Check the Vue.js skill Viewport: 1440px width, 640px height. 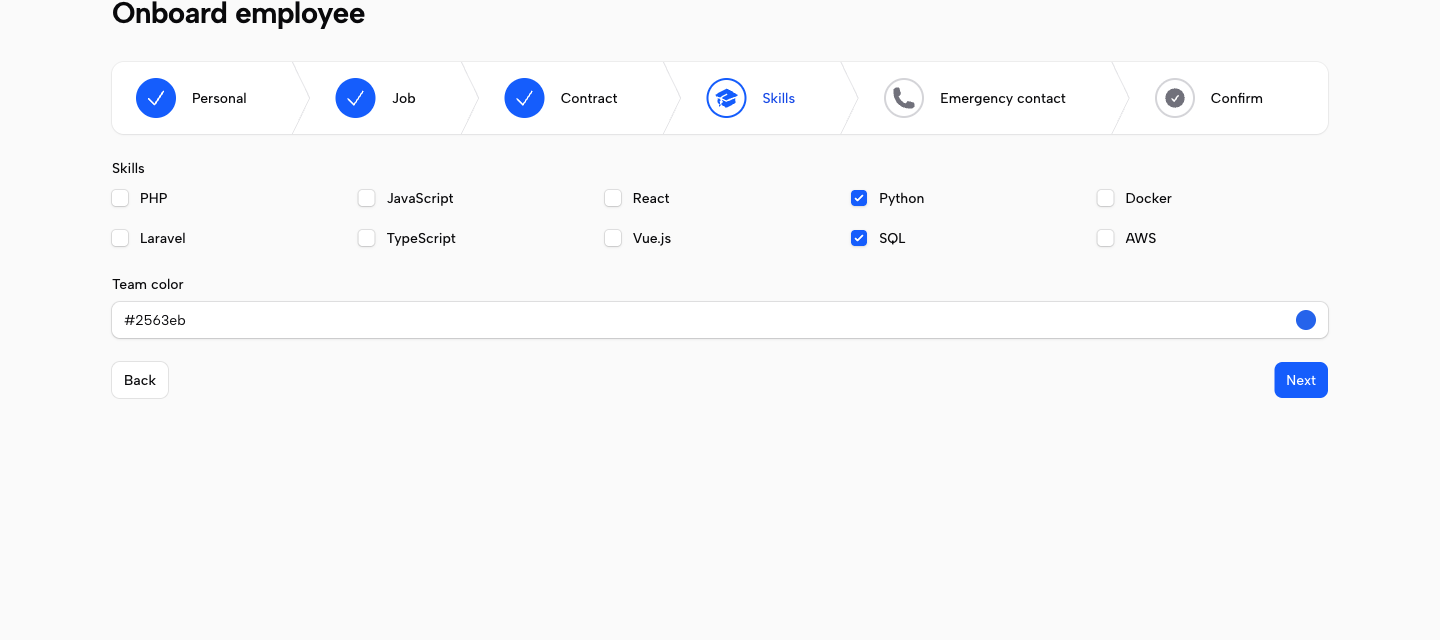click(x=613, y=238)
